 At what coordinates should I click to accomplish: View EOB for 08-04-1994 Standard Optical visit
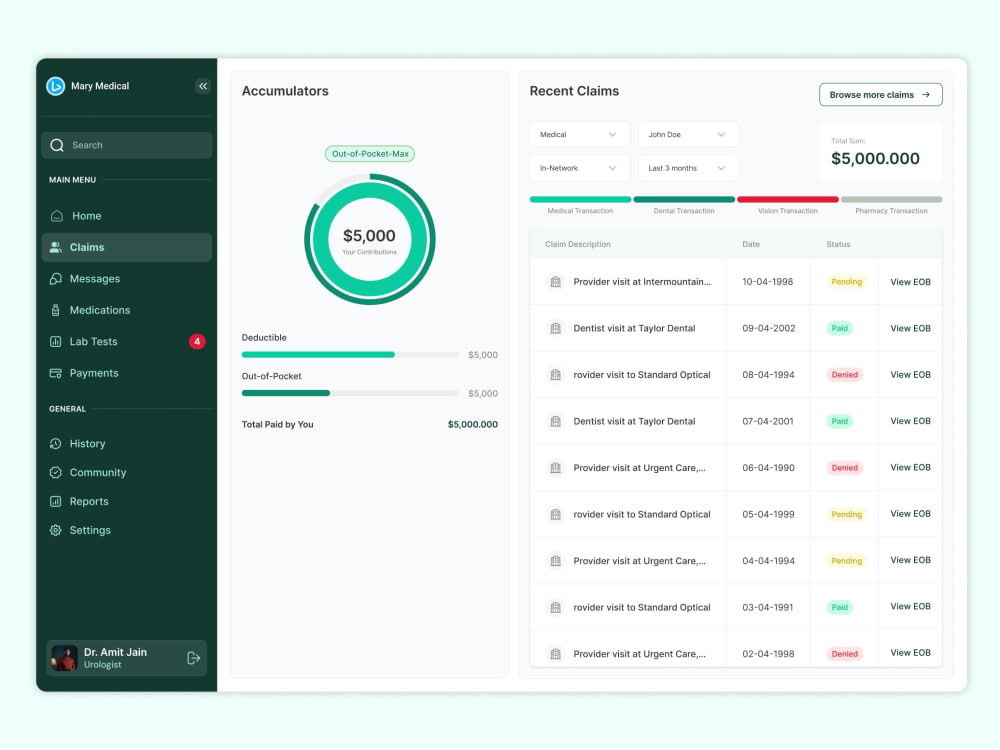pyautogui.click(x=910, y=374)
